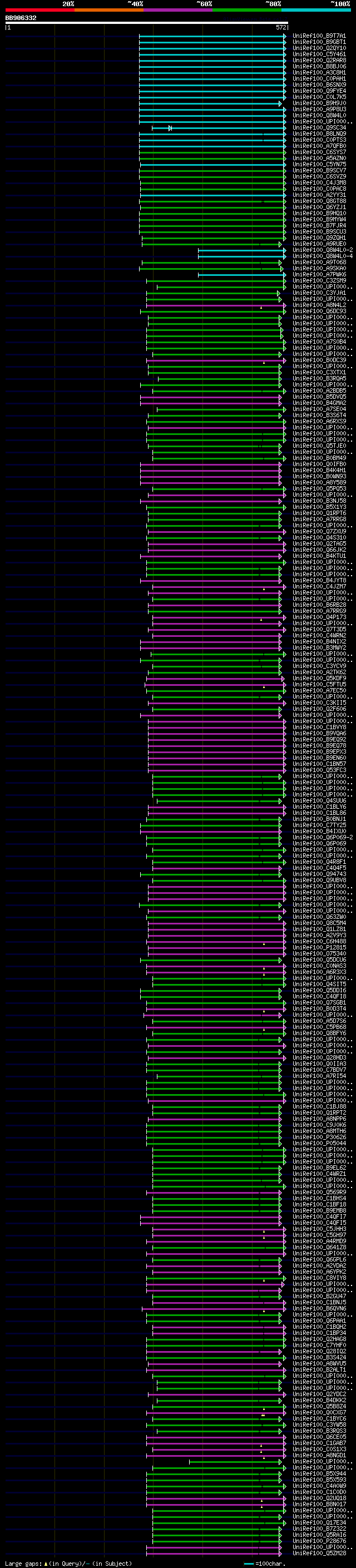Screen dimensions: 356x1568
Task: Open hit UniRef100_C3YJA1
Action: point(319,293)
